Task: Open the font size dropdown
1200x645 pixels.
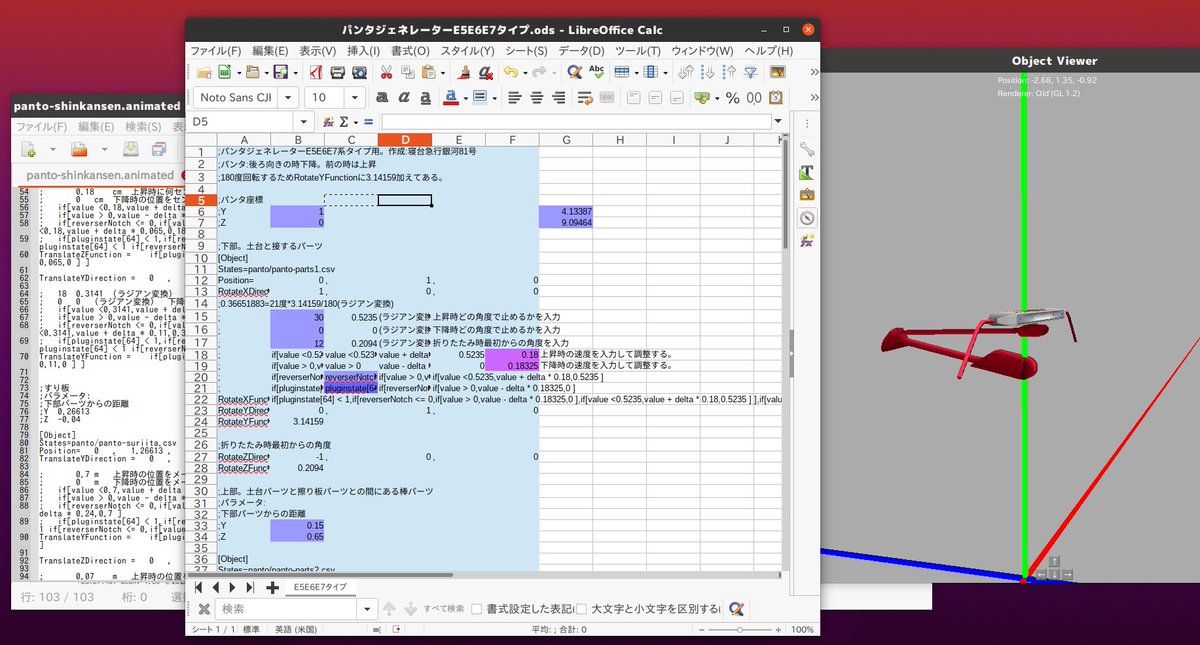Action: (355, 98)
